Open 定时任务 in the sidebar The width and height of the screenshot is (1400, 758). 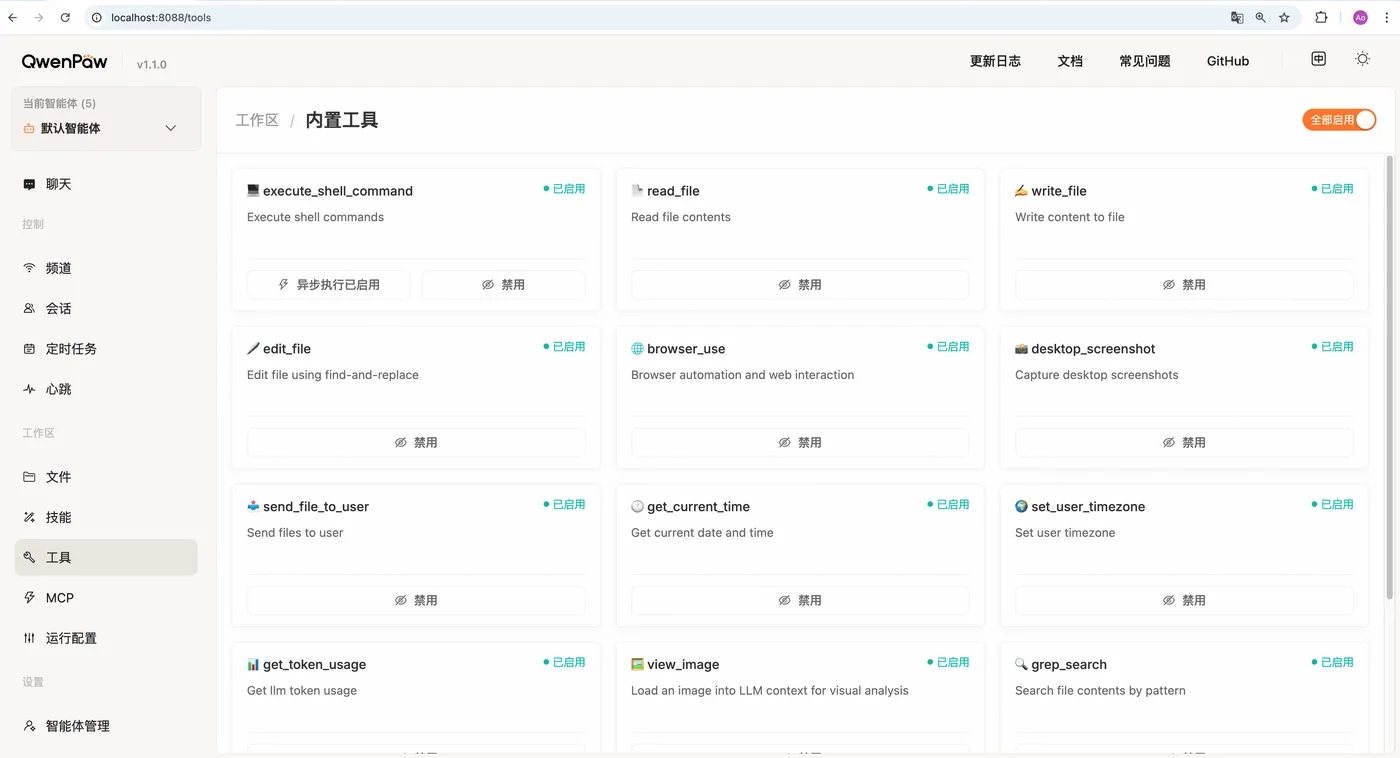(x=106, y=349)
